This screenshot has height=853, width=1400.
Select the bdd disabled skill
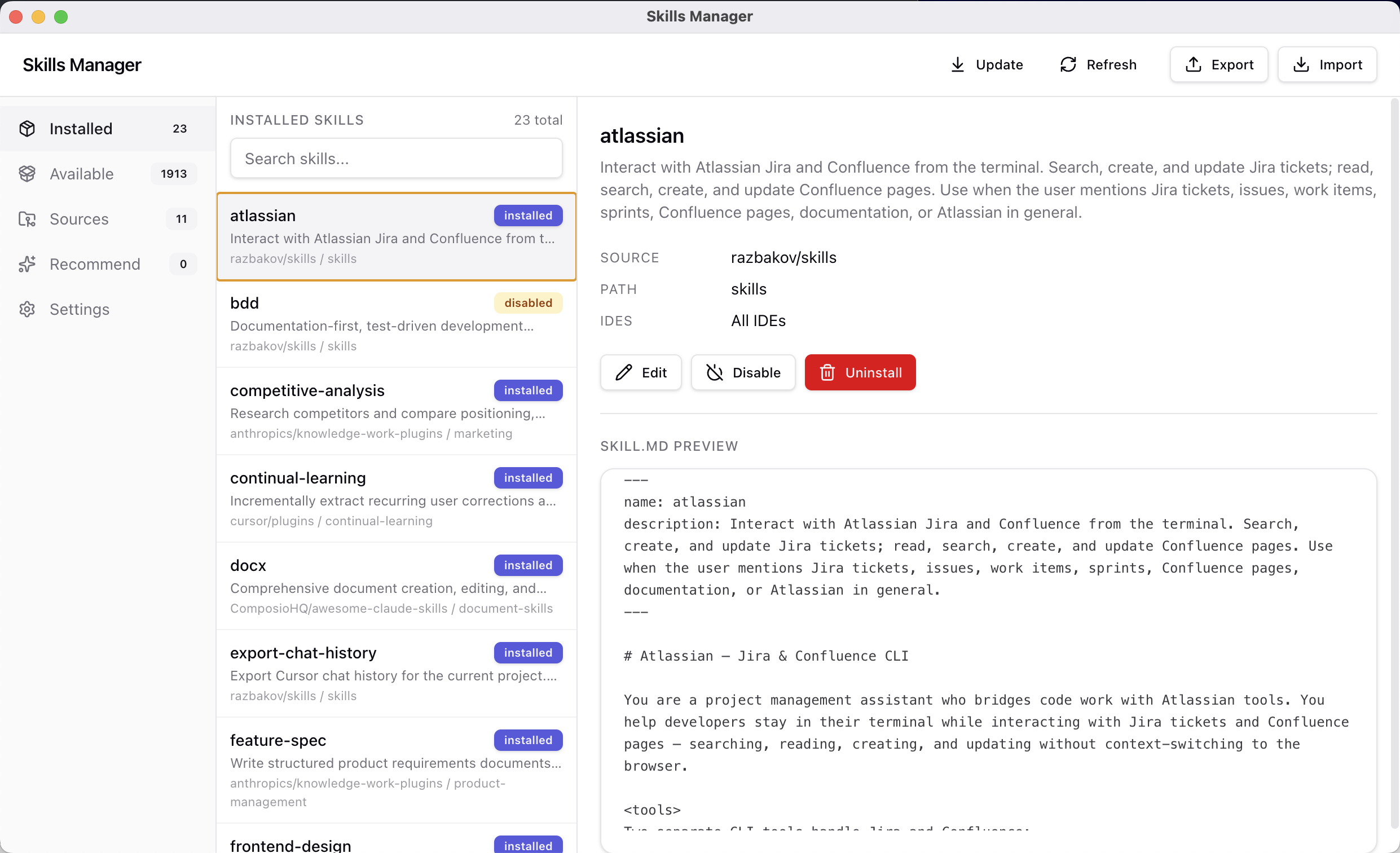[396, 324]
